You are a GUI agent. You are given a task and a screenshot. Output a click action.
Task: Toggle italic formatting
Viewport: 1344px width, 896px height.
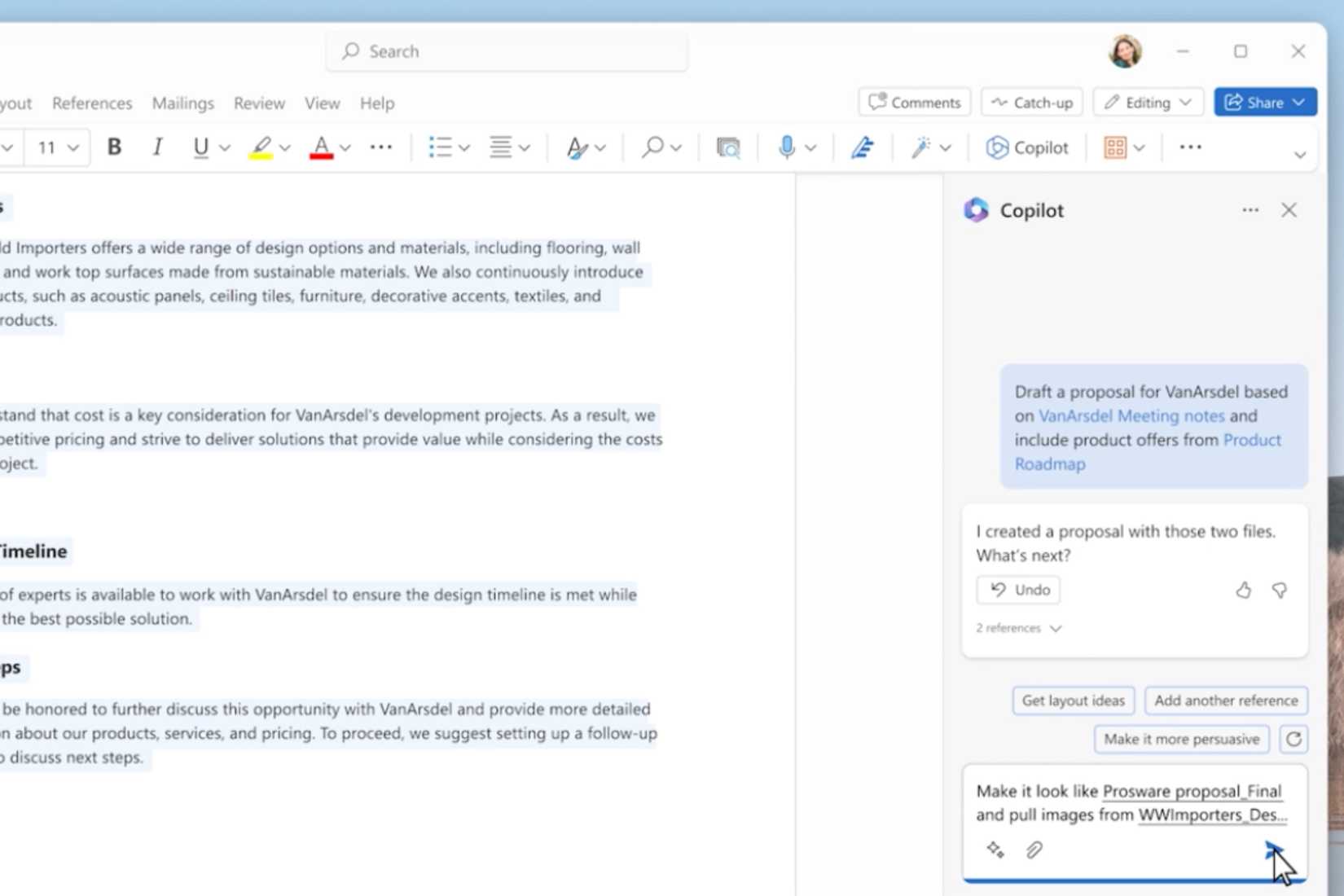157,147
